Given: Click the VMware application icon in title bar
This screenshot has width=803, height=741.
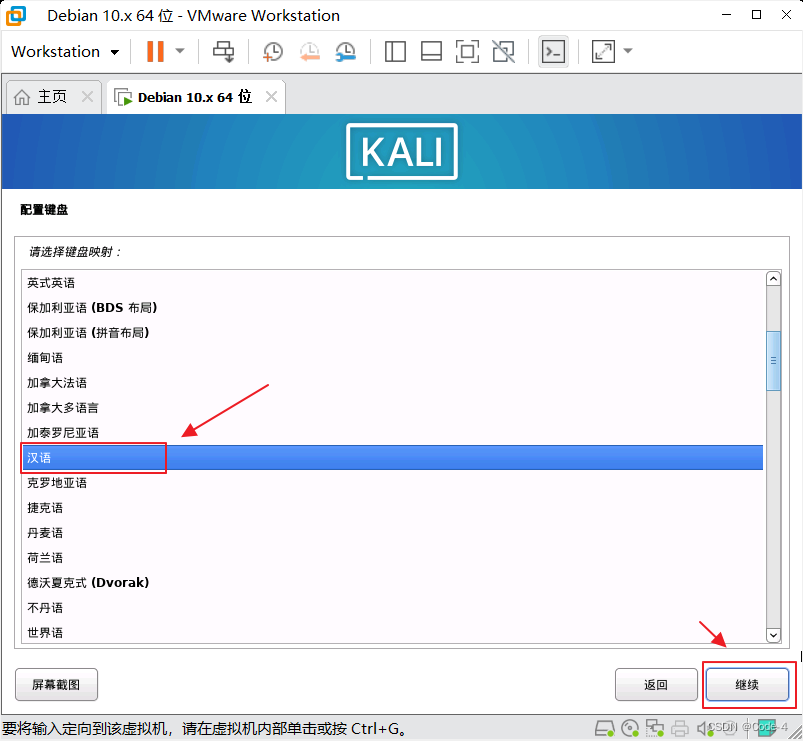Looking at the screenshot, I should 16,15.
